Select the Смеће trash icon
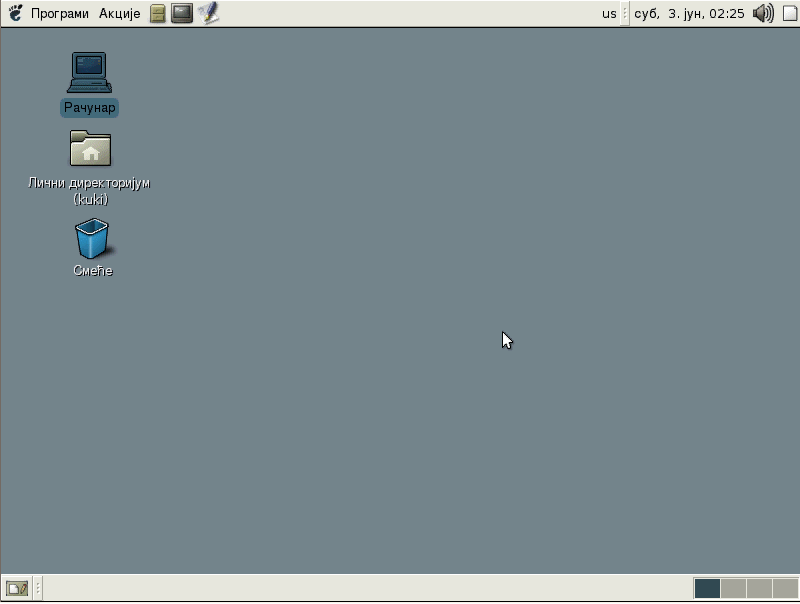The image size is (800, 604). click(92, 238)
